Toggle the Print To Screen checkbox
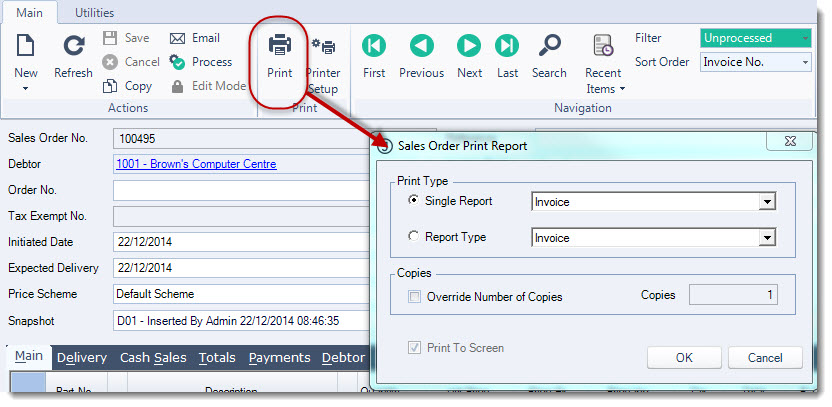This screenshot has height=407, width=832. [x=414, y=348]
